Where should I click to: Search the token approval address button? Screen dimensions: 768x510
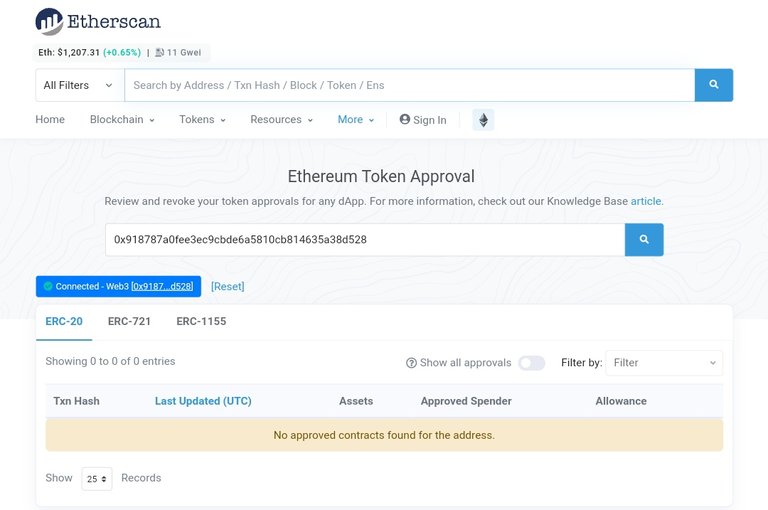[644, 240]
